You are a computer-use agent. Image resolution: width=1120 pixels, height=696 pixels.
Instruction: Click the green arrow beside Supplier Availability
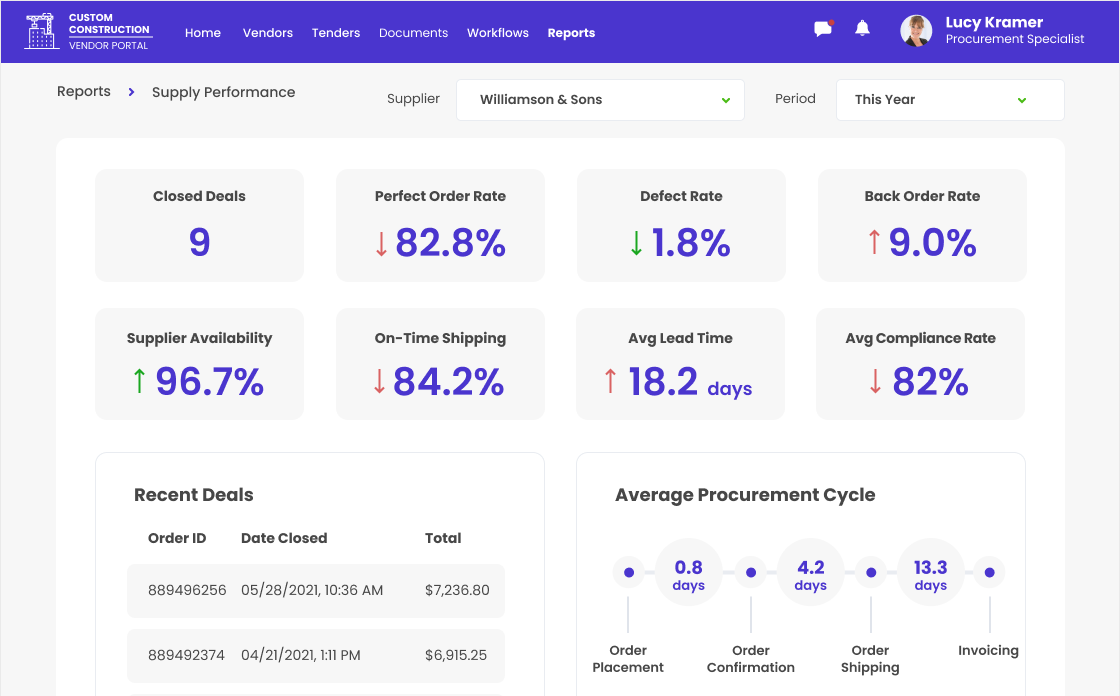tap(139, 381)
